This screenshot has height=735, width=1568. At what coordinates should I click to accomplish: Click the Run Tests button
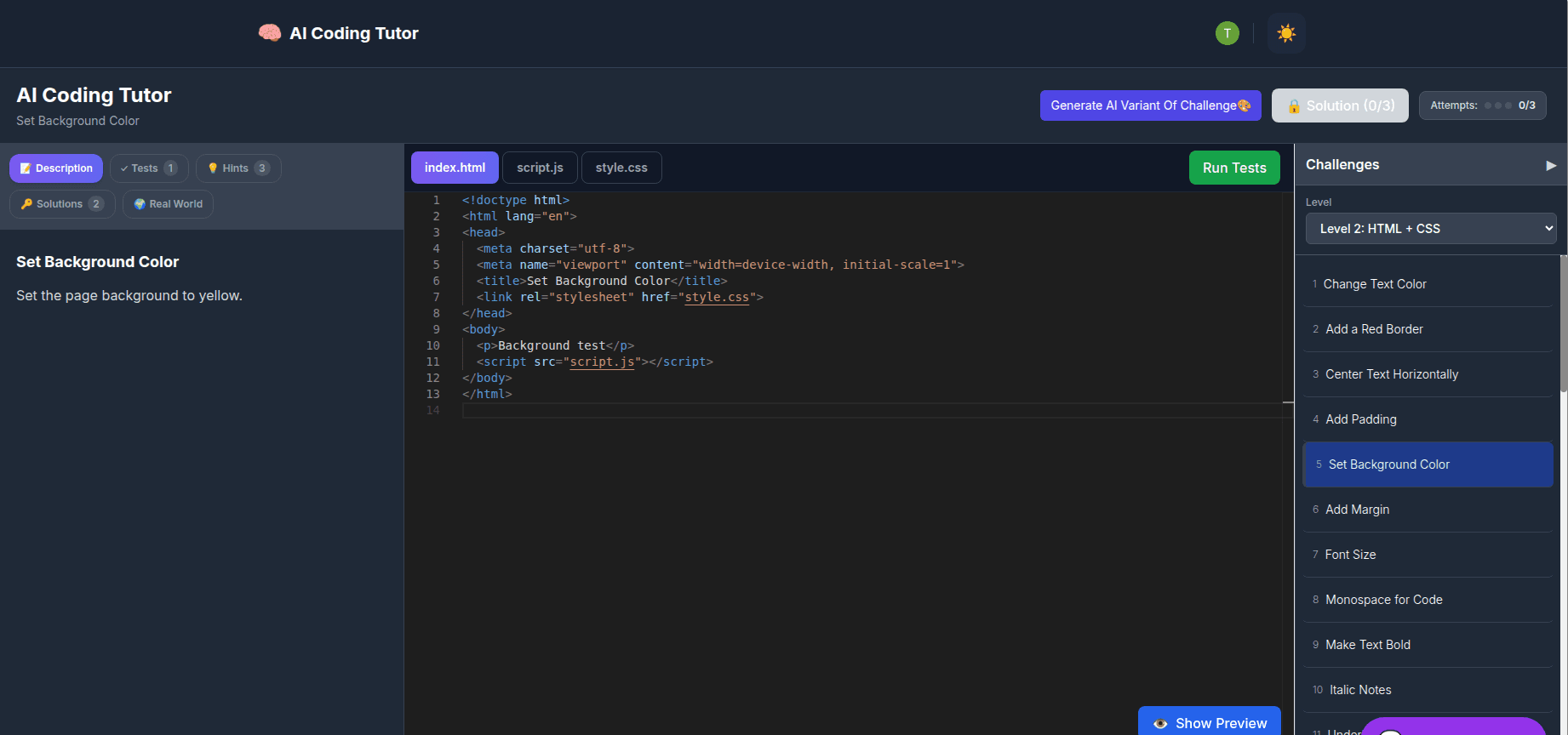1234,168
